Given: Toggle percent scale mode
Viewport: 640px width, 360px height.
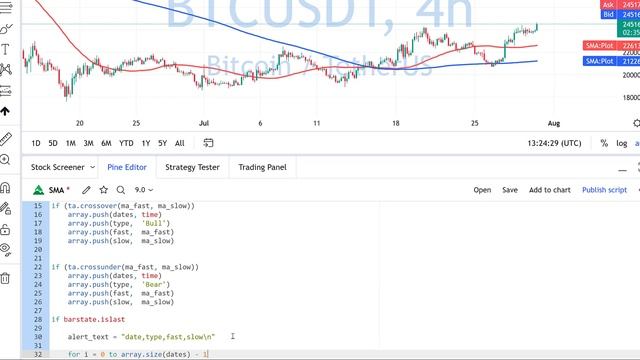Looking at the screenshot, I should coord(604,143).
